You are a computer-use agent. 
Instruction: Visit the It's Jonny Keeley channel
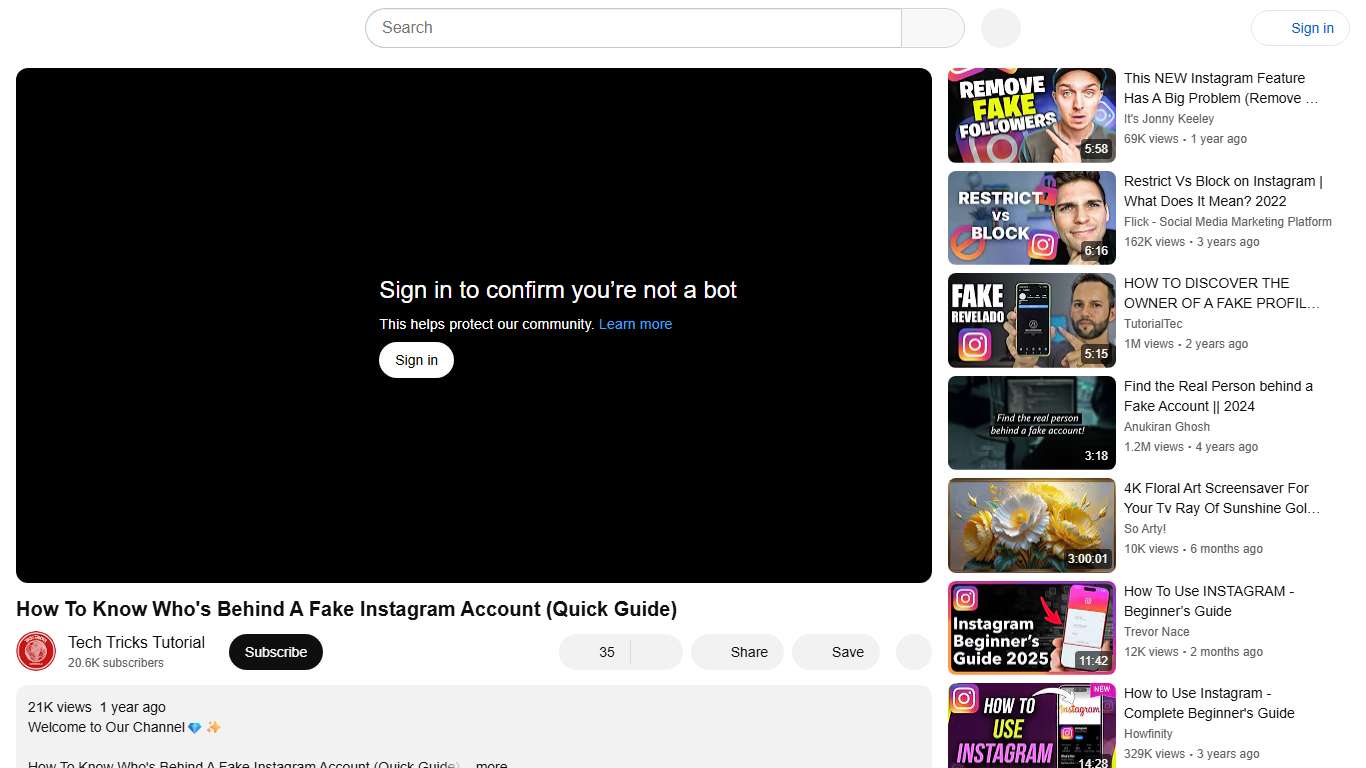coord(1168,119)
